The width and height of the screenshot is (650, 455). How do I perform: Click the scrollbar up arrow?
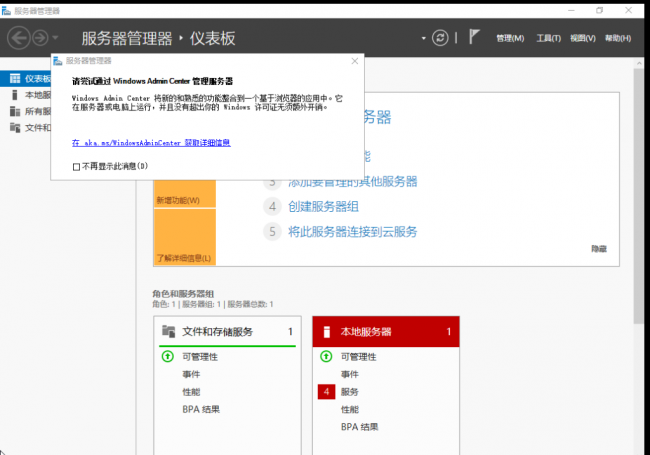click(639, 63)
